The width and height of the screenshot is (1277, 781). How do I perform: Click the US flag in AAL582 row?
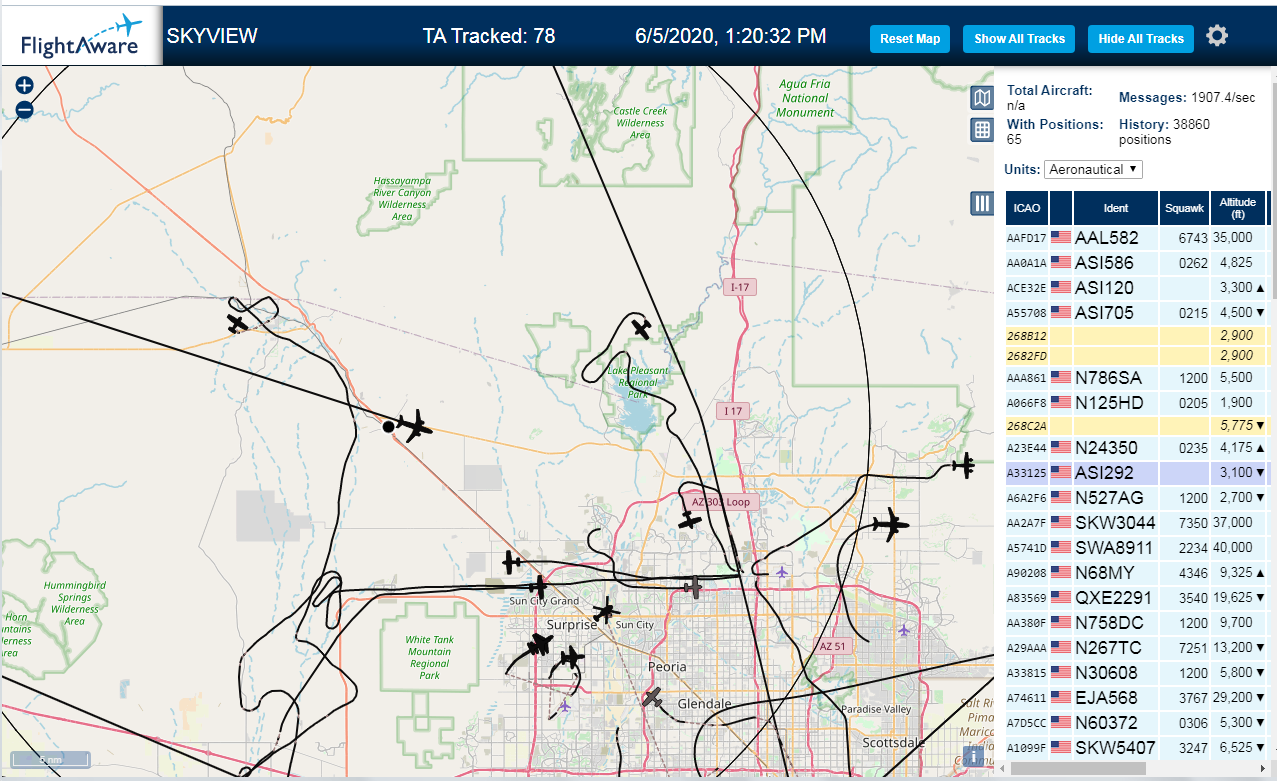click(x=1061, y=238)
